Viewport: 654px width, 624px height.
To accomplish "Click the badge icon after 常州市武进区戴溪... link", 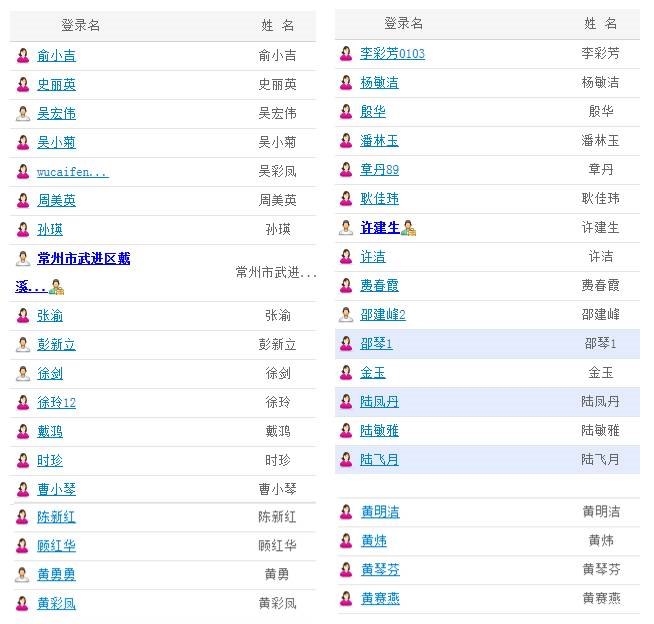I will (56, 287).
